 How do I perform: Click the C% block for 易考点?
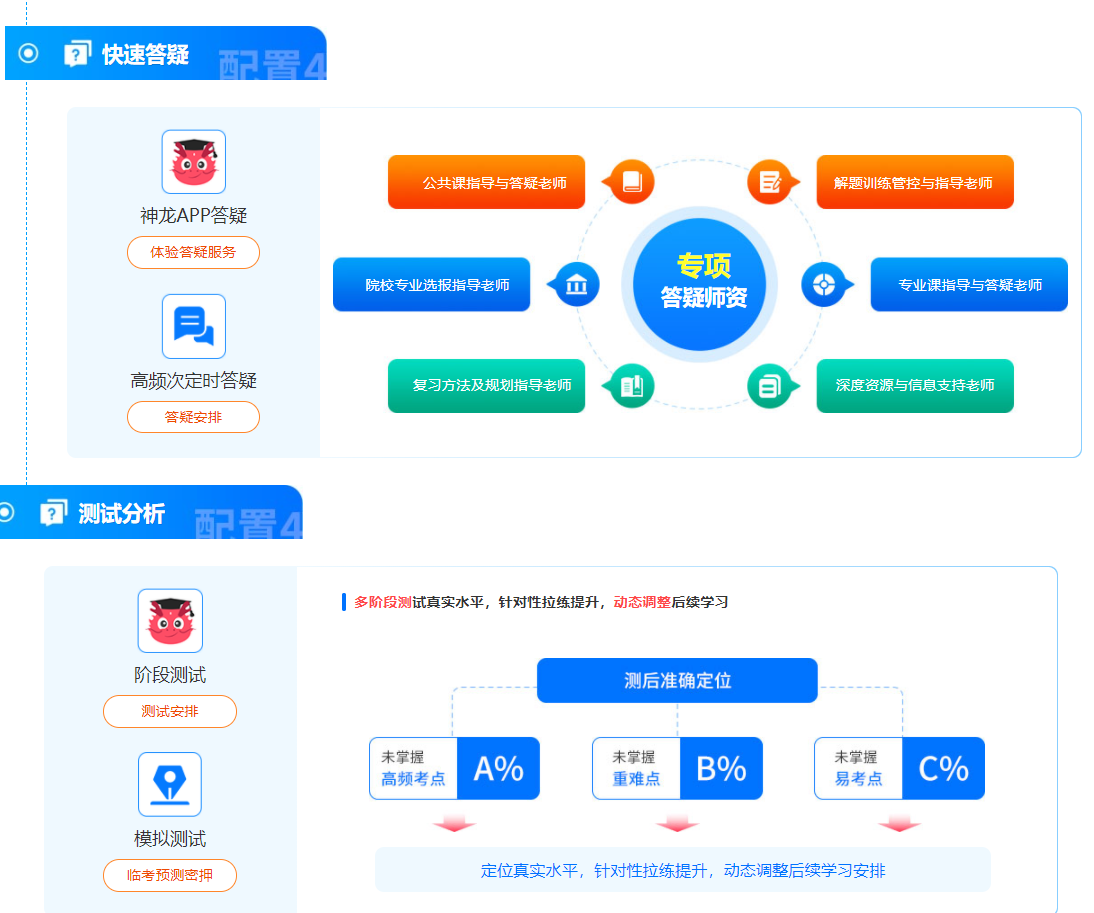pos(943,769)
